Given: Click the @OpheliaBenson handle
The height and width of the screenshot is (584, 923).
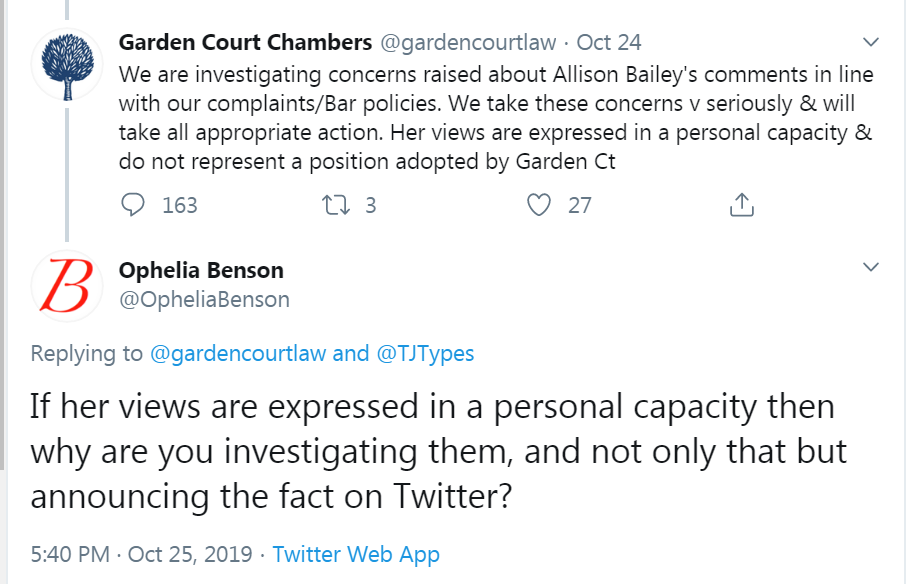Looking at the screenshot, I should (x=204, y=299).
